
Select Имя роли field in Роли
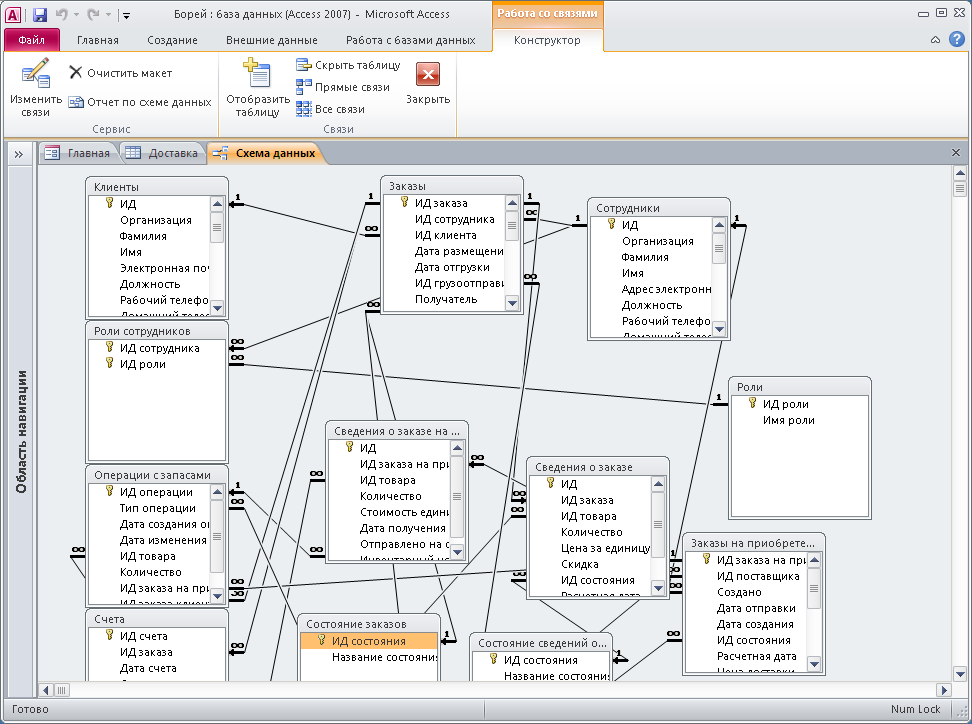pyautogui.click(x=789, y=420)
